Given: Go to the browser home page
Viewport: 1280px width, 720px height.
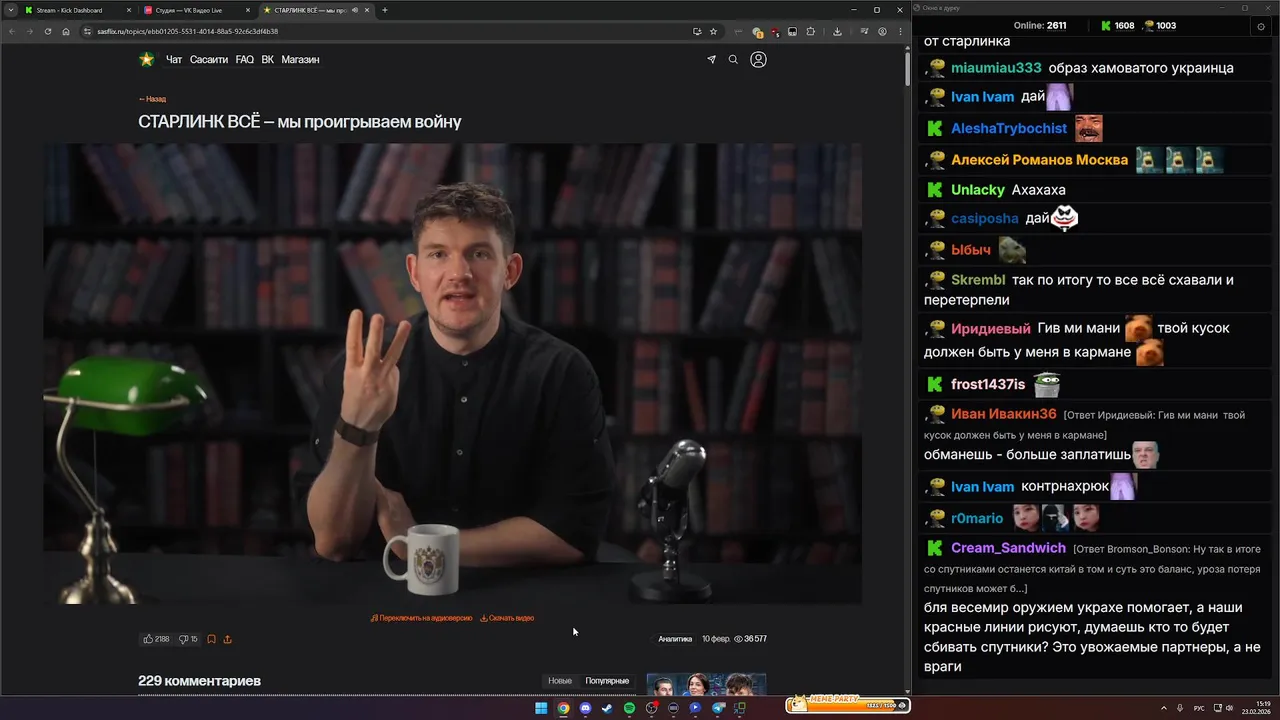Looking at the screenshot, I should point(66,31).
